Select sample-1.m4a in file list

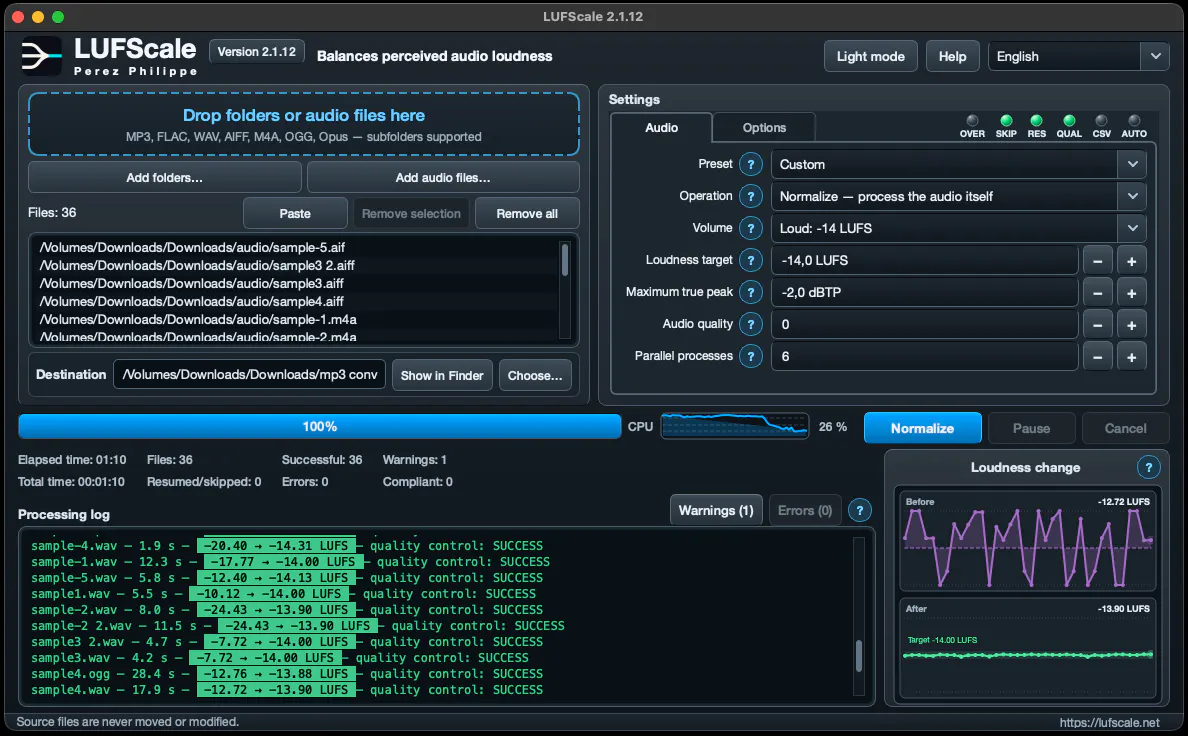pos(198,320)
